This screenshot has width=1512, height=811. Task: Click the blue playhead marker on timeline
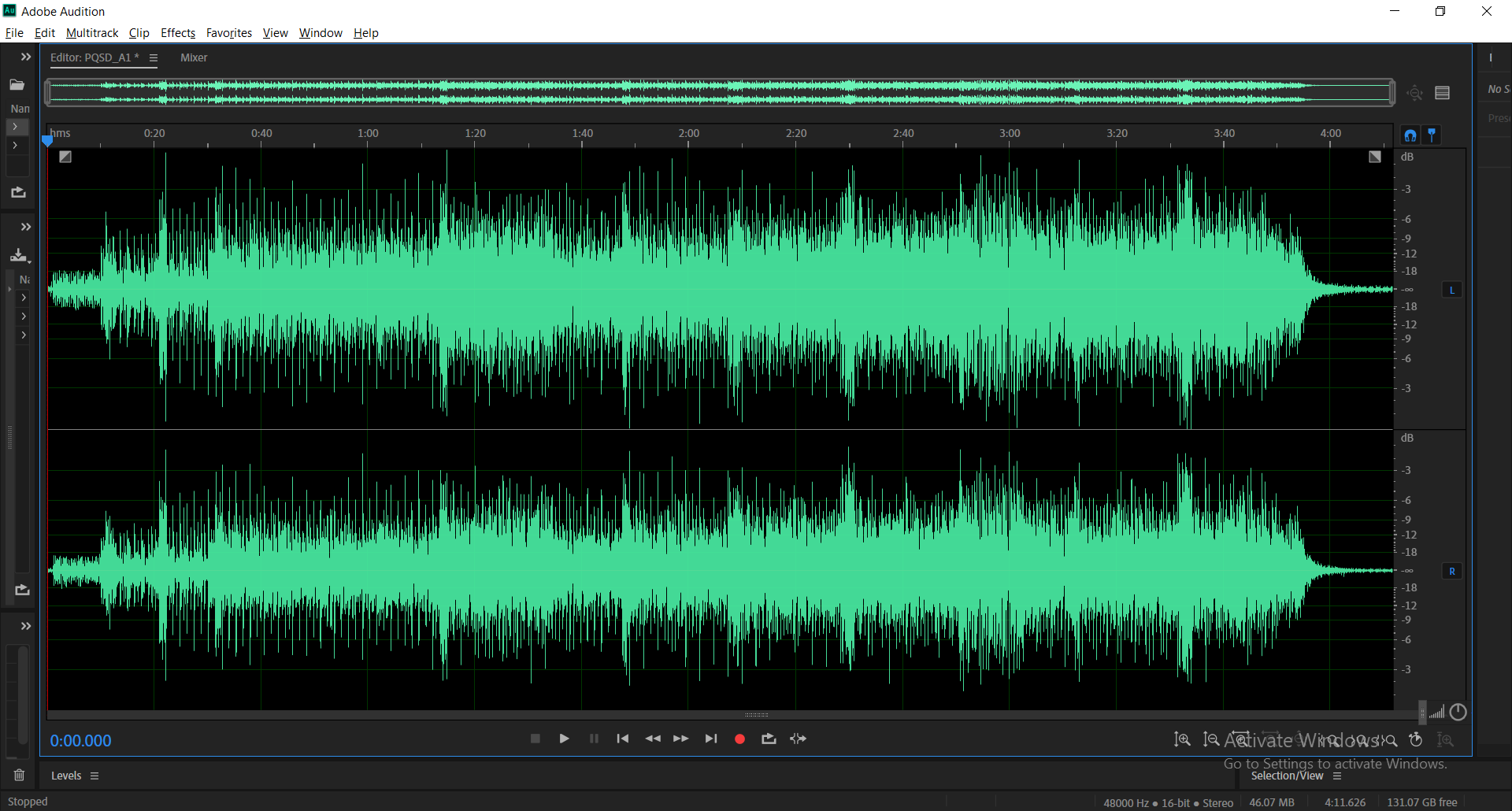tap(47, 141)
